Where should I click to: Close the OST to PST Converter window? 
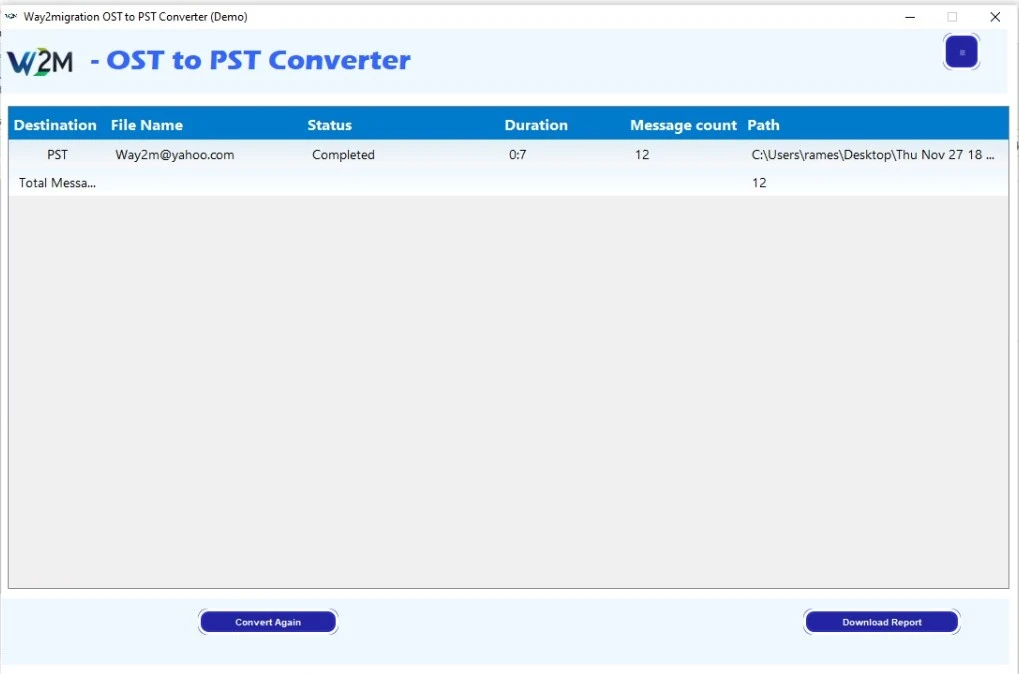coord(995,17)
